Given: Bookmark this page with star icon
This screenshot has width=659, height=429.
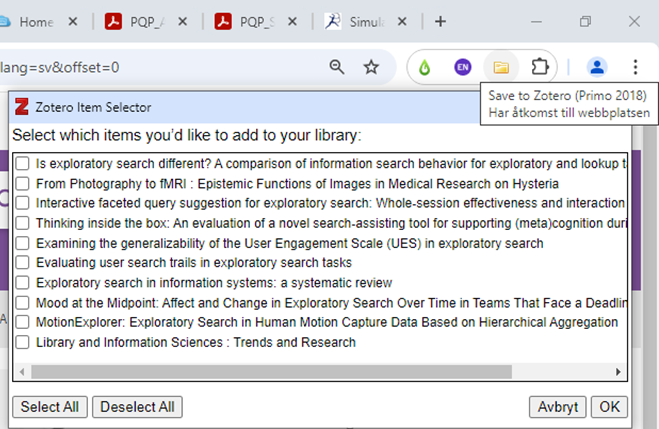Looking at the screenshot, I should [x=371, y=67].
